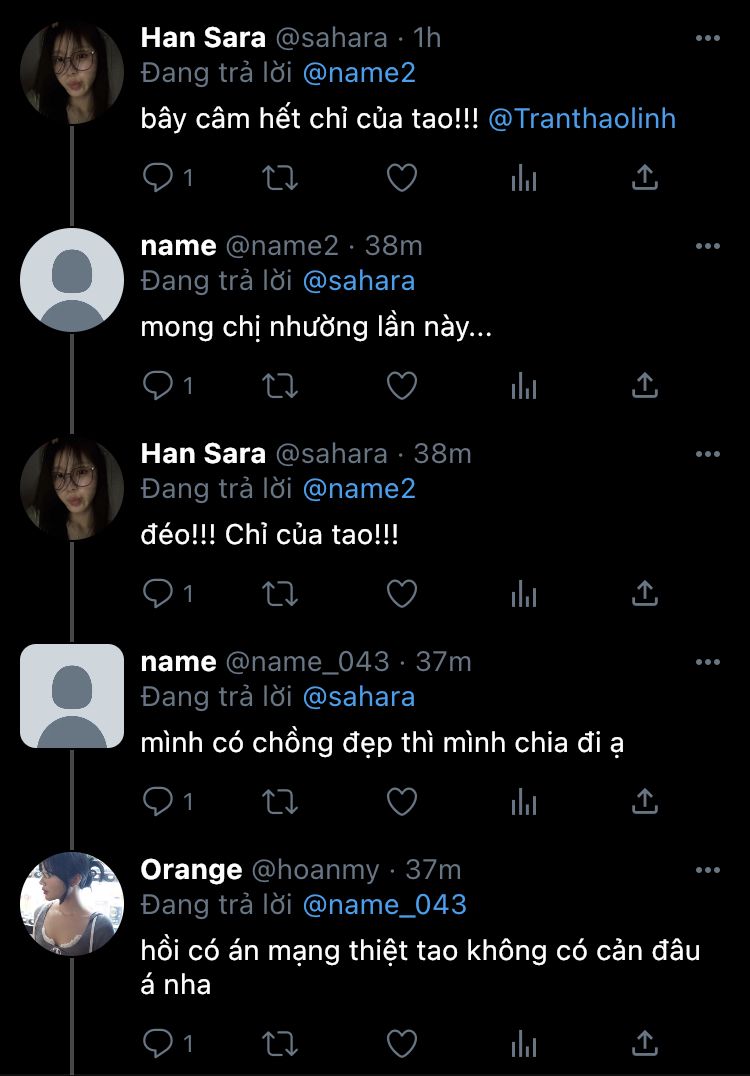Image resolution: width=750 pixels, height=1076 pixels.
Task: View analytics on 'đéo!!! Chỉ của tao!!!' tweet
Action: (524, 594)
